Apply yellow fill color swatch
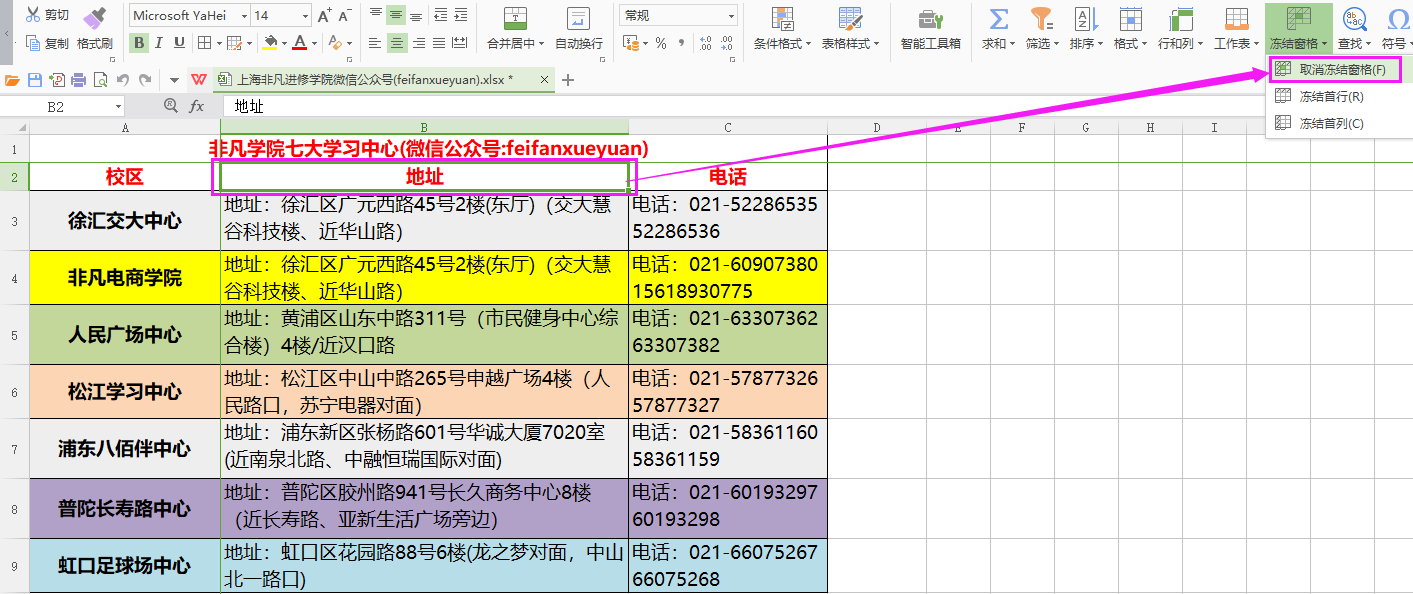Viewport: 1413px width, 594px height. 269,43
